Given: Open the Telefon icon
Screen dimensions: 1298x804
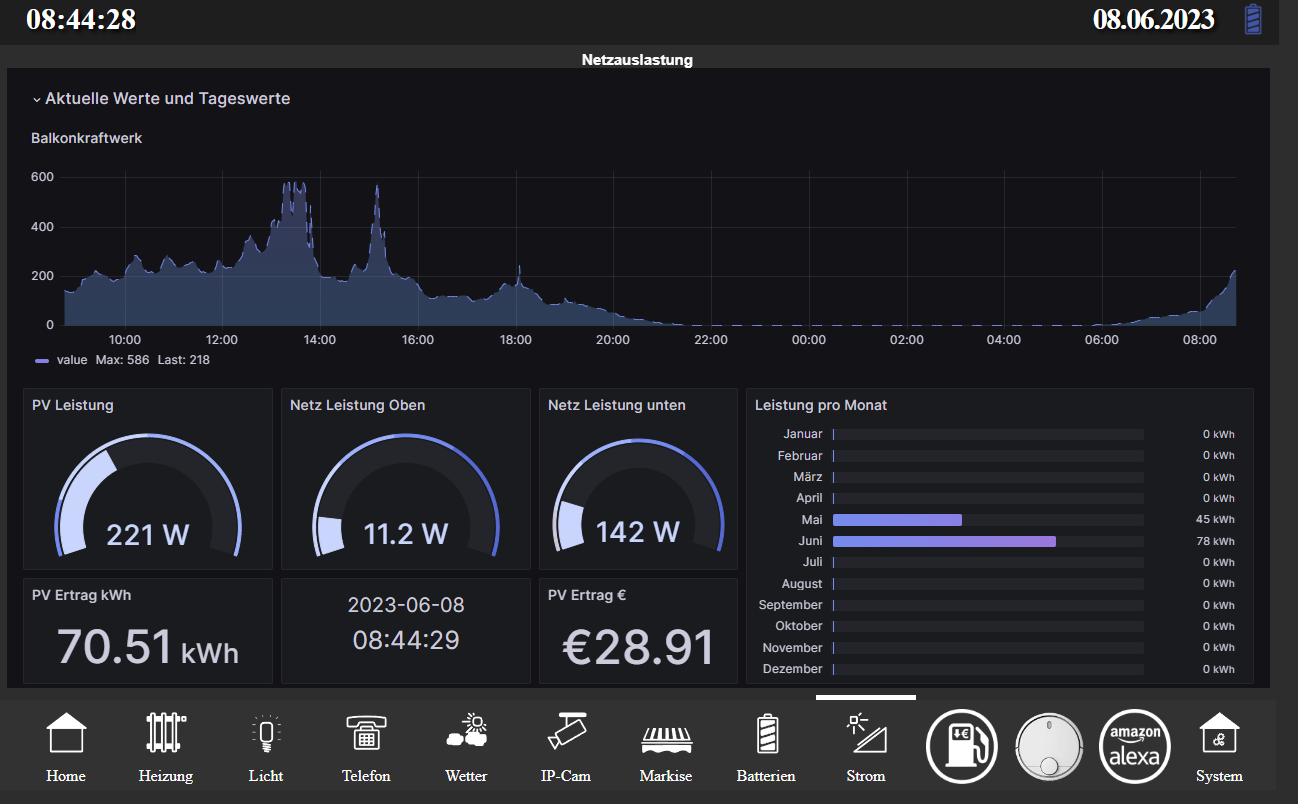Looking at the screenshot, I should [366, 734].
